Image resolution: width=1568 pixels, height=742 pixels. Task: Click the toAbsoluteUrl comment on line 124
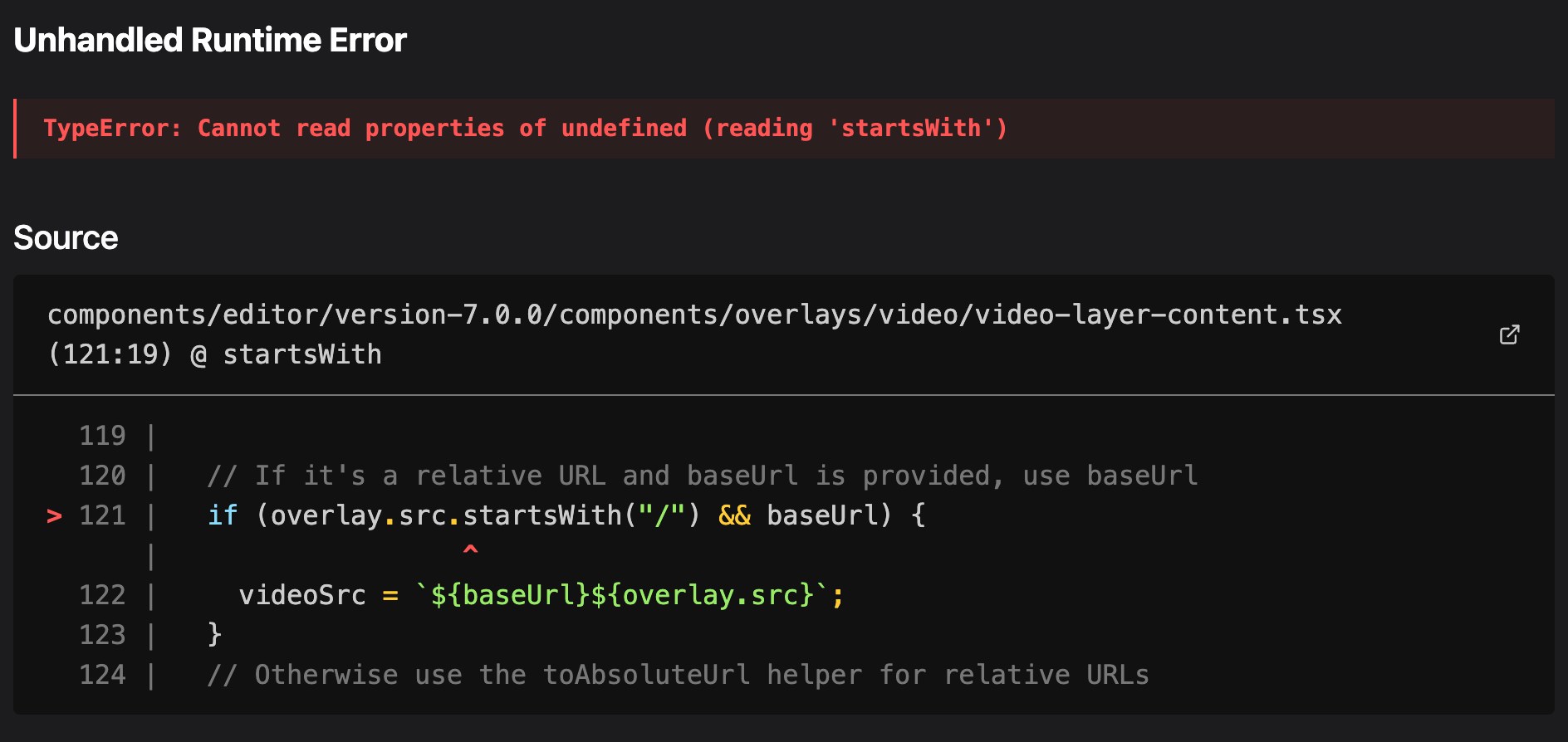click(x=678, y=675)
